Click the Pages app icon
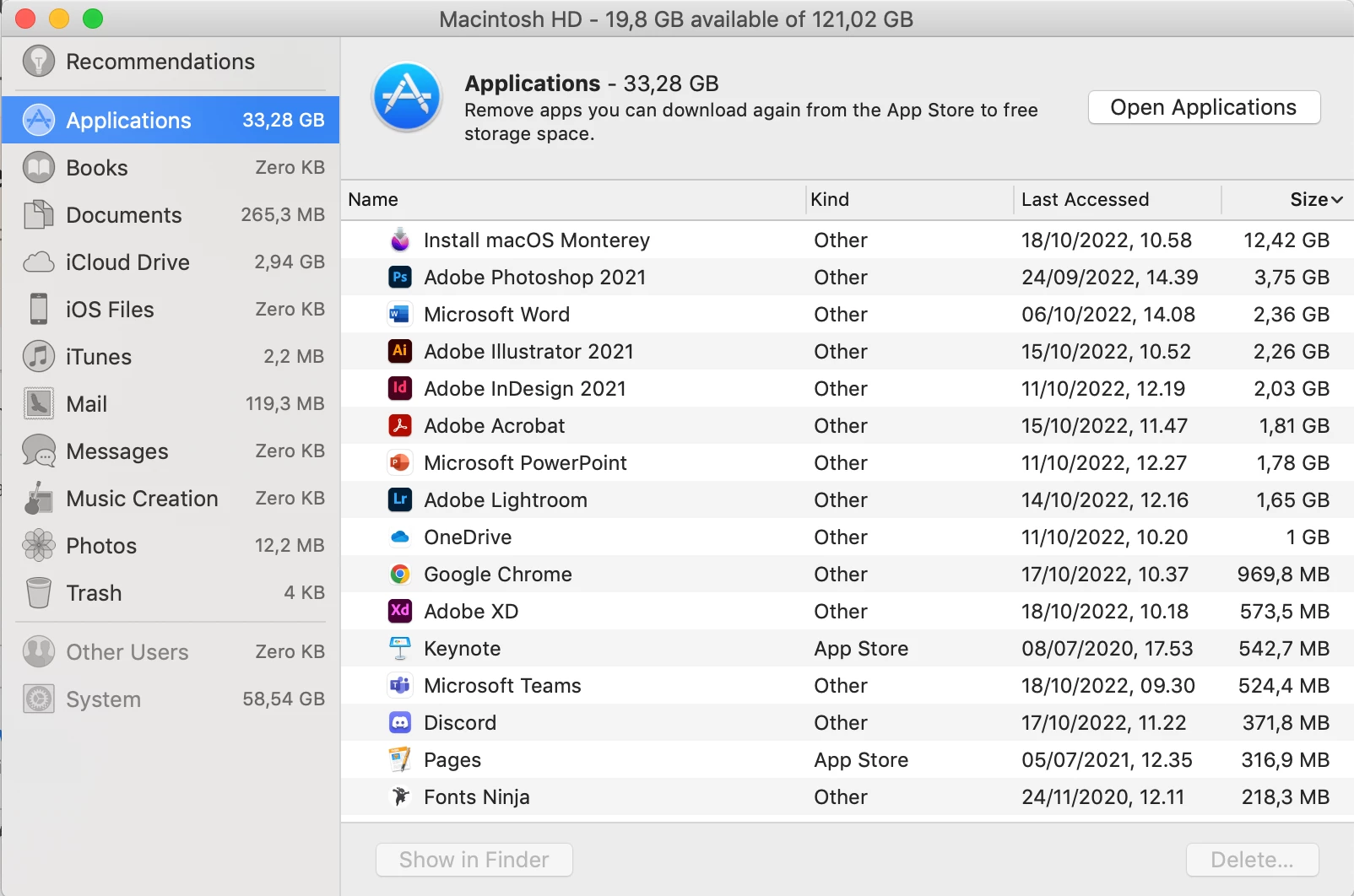 [400, 759]
